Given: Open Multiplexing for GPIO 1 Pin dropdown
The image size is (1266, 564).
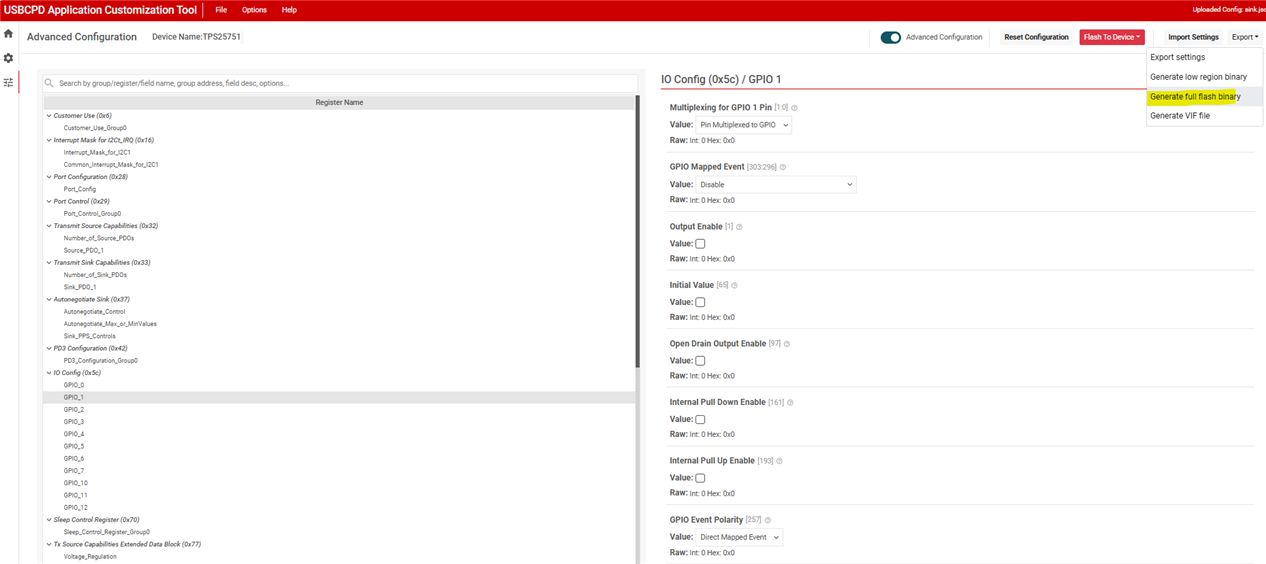Looking at the screenshot, I should [743, 125].
